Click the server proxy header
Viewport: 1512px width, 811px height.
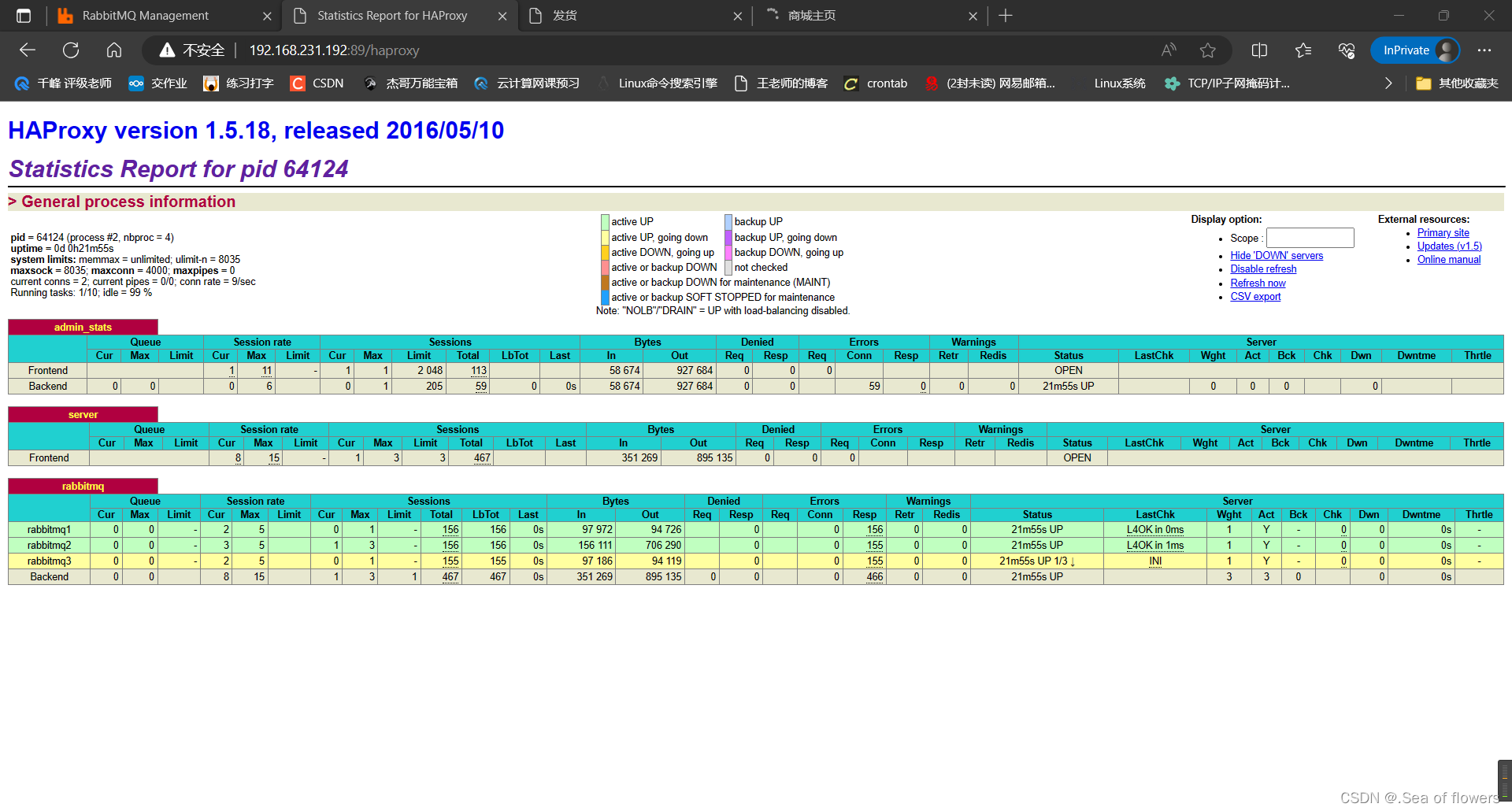click(83, 414)
